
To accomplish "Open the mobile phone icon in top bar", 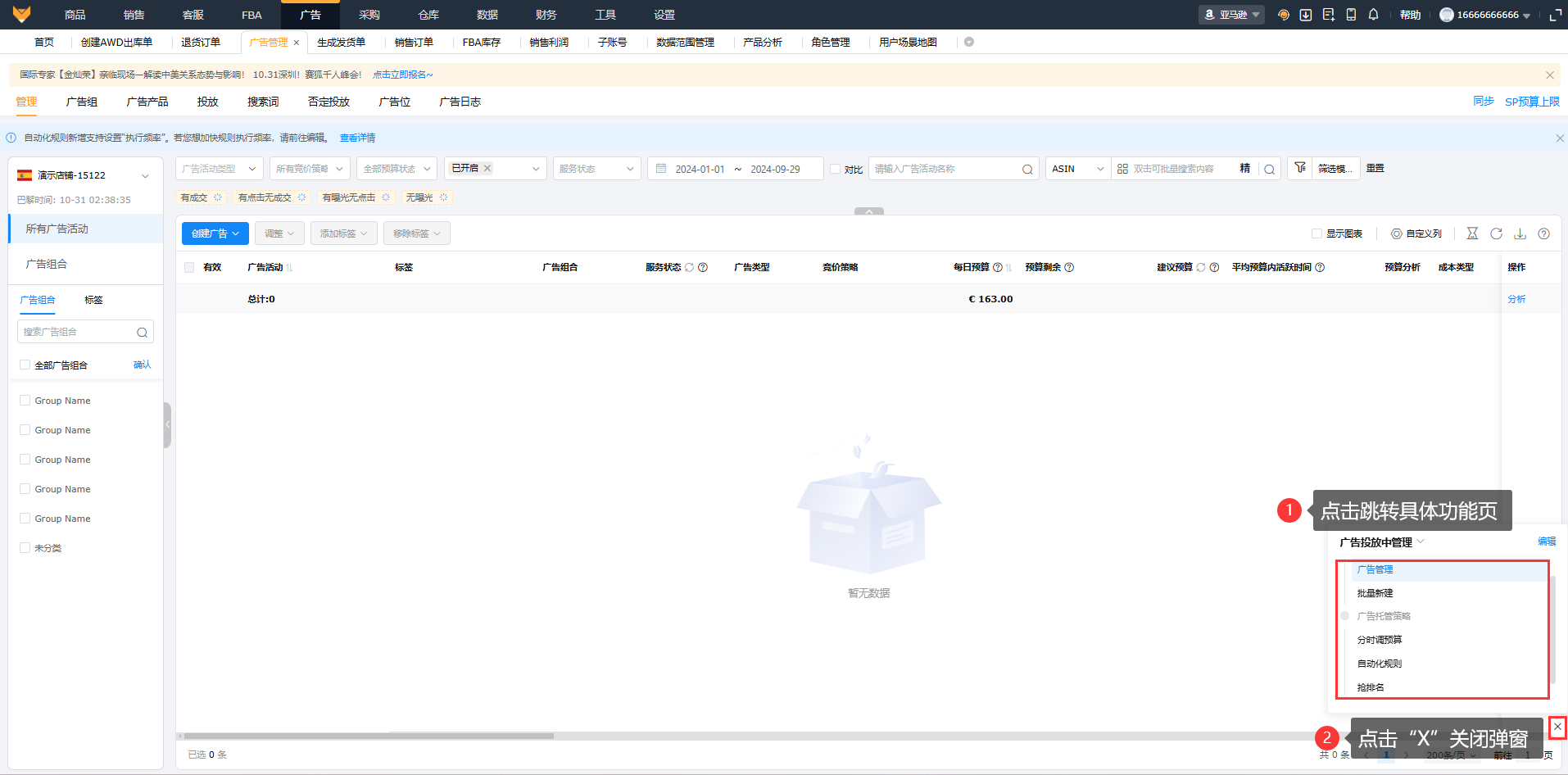I will (1351, 15).
